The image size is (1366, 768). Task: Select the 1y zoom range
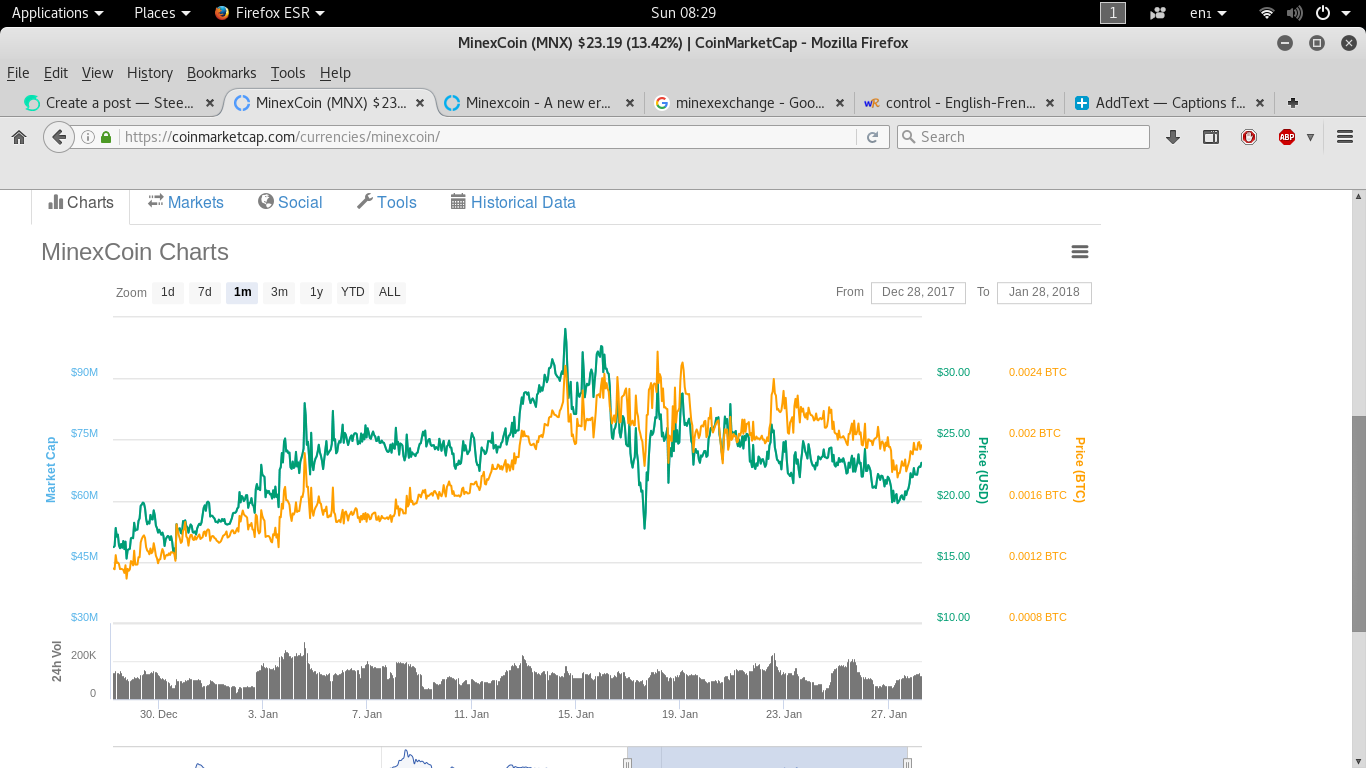(316, 292)
